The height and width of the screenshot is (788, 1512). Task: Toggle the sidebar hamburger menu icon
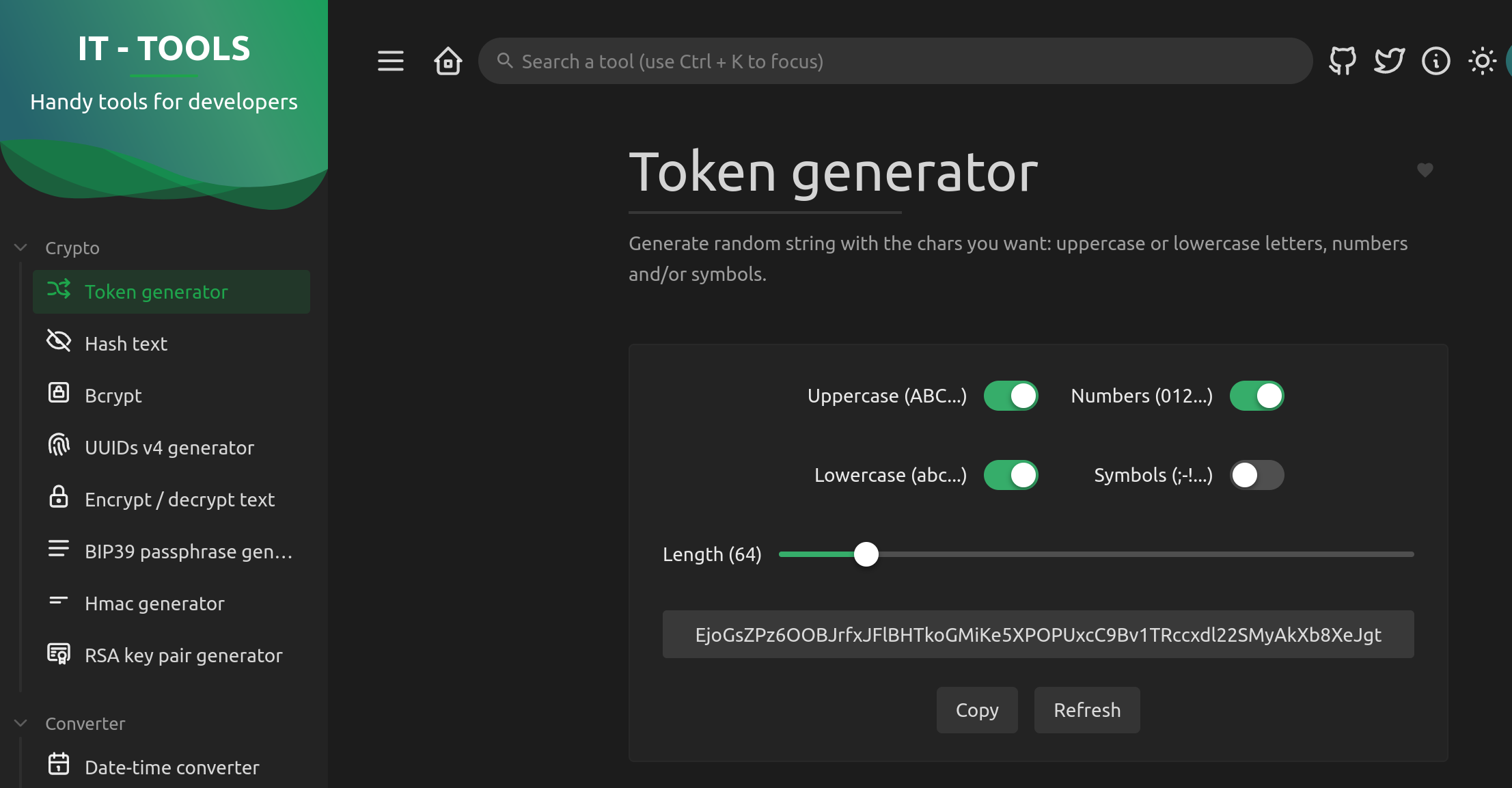391,61
